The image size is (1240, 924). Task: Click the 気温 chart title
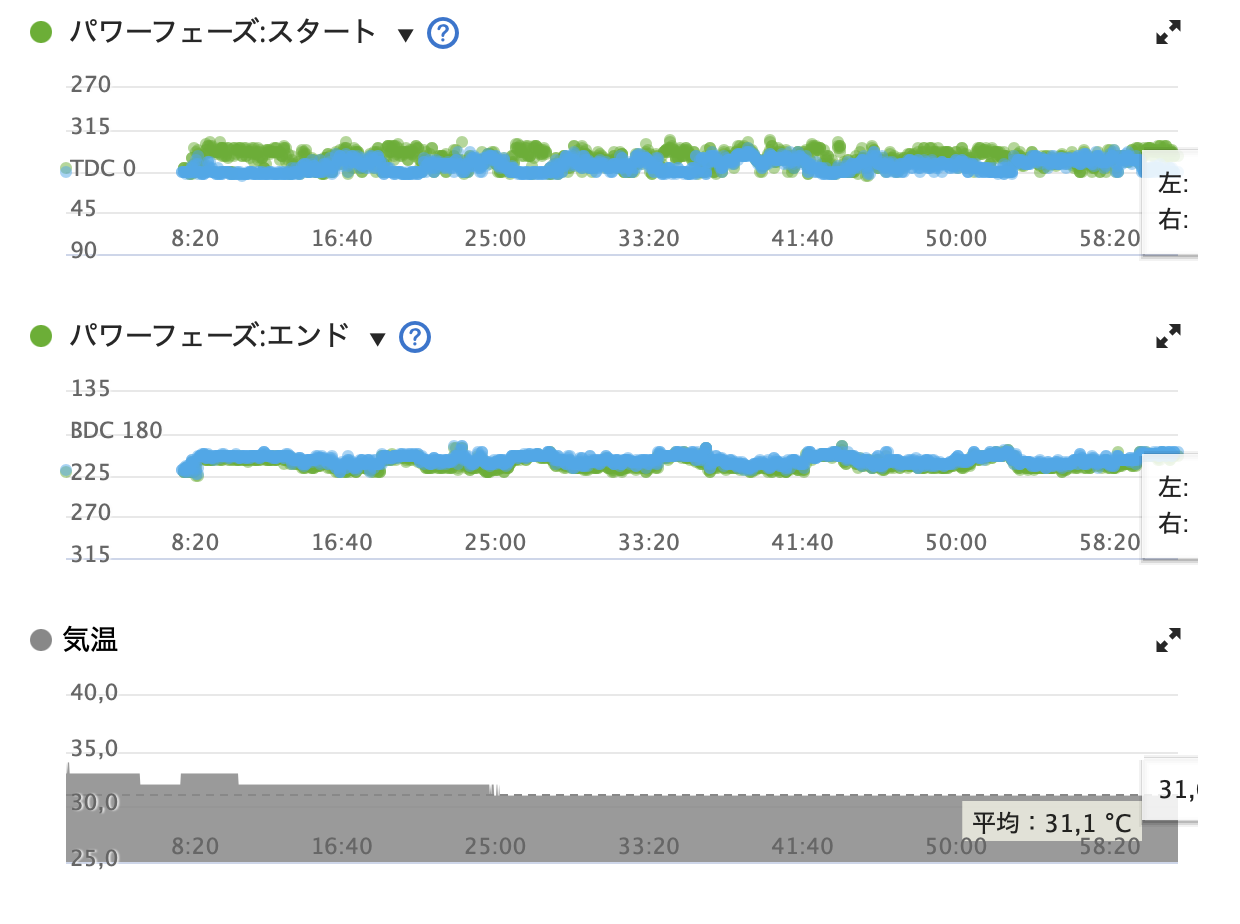click(x=91, y=640)
